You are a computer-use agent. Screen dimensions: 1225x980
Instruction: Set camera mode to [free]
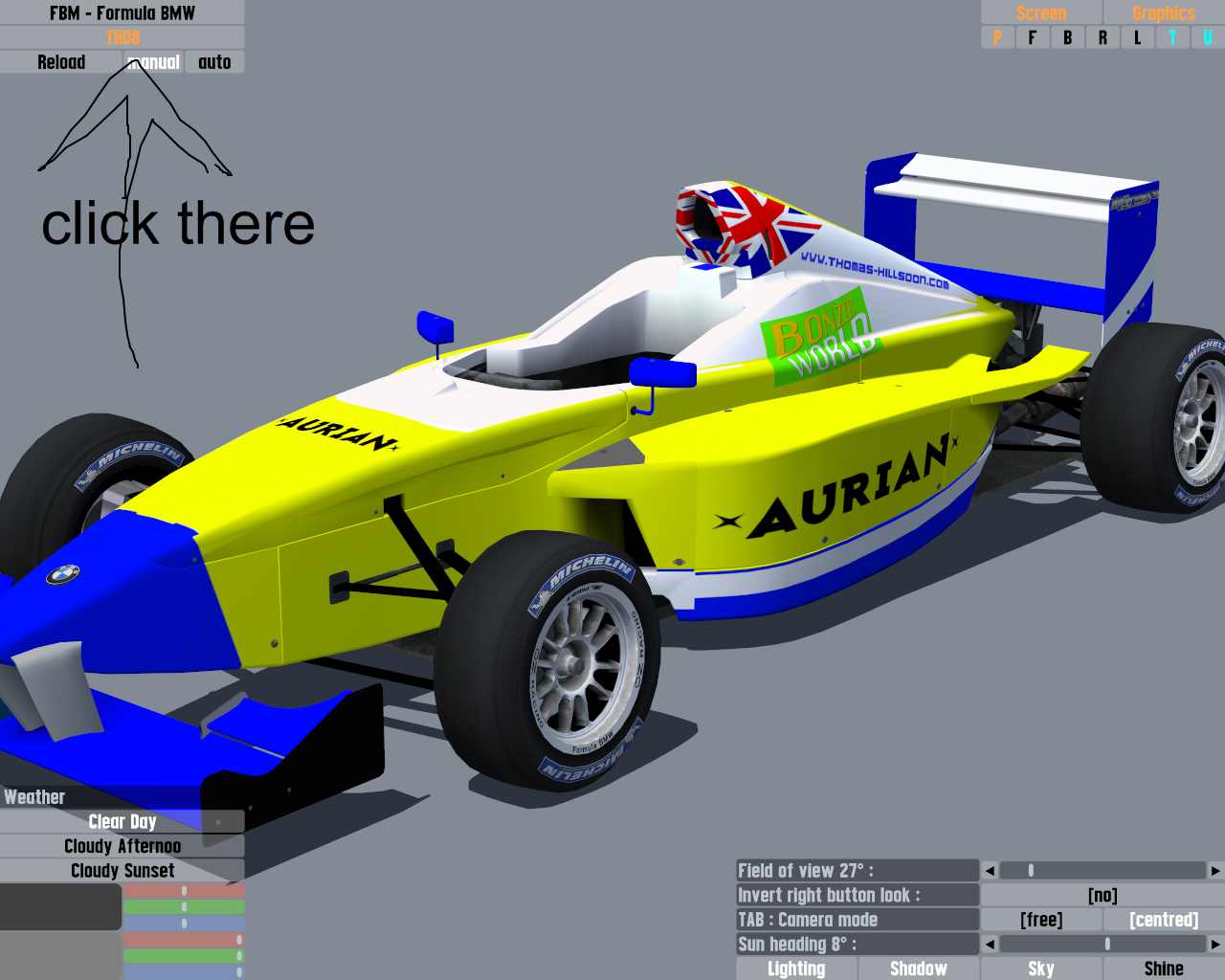(x=1041, y=920)
